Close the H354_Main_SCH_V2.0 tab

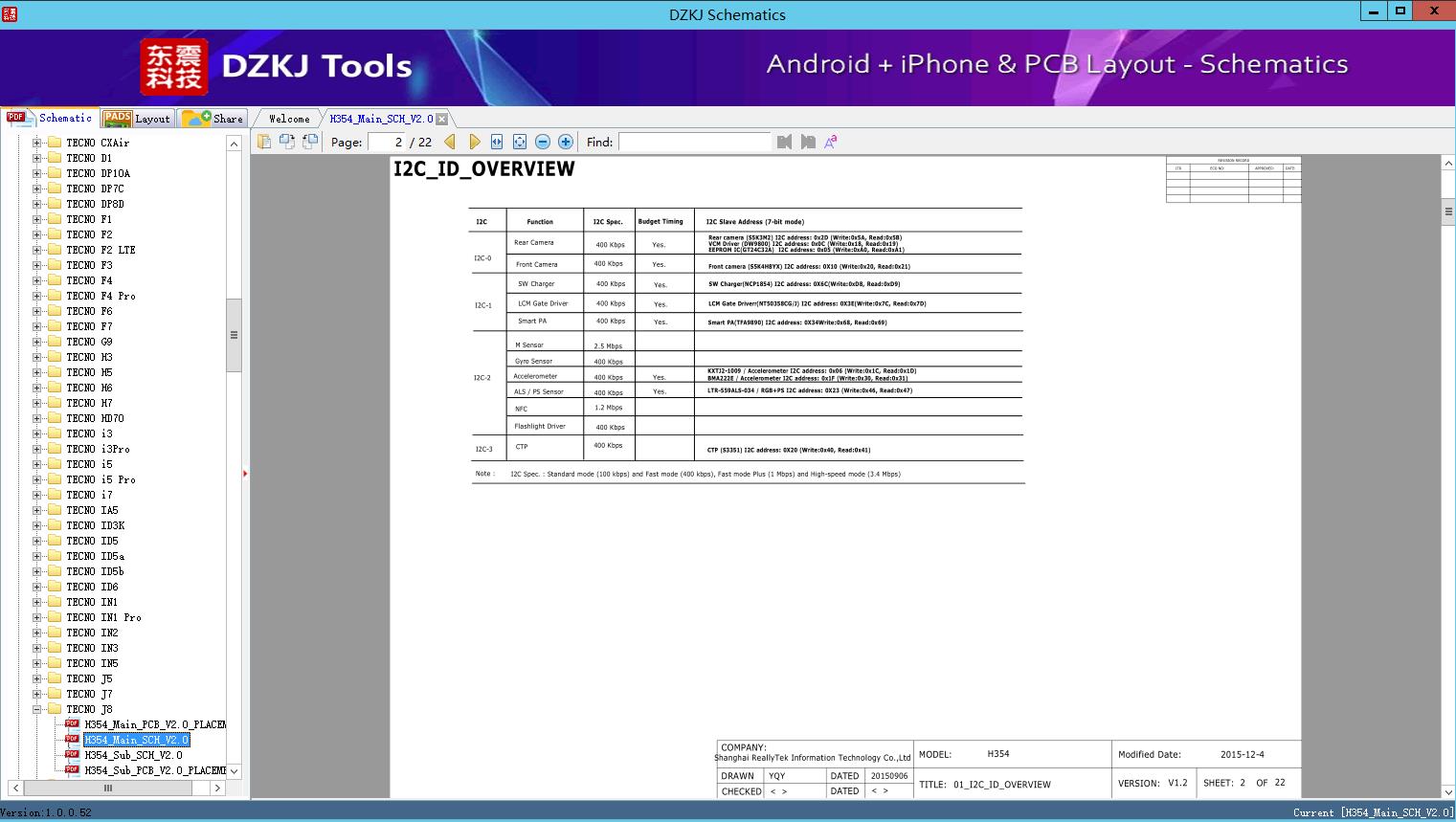(x=442, y=119)
